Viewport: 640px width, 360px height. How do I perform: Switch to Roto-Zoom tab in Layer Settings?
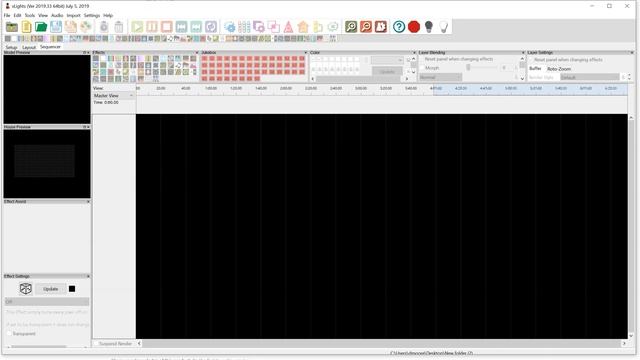click(x=559, y=69)
